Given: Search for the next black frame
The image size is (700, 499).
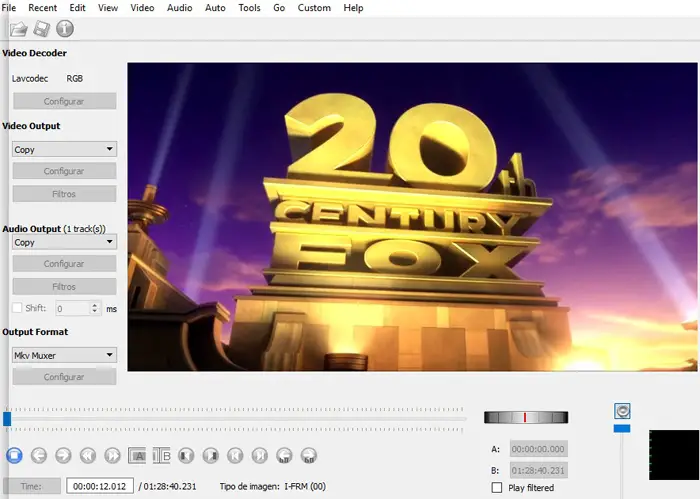Looking at the screenshot, I should [210, 456].
